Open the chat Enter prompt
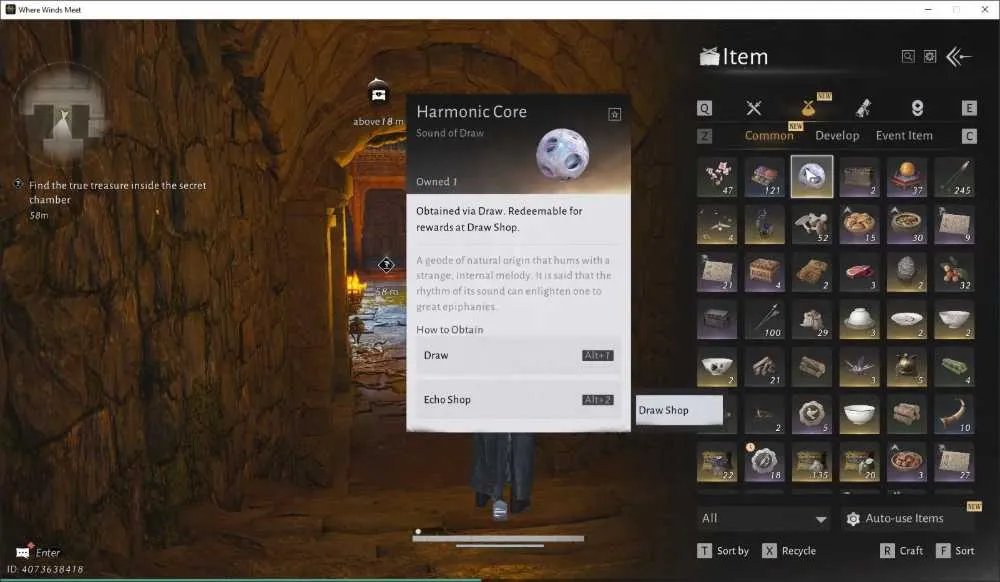 pos(38,552)
